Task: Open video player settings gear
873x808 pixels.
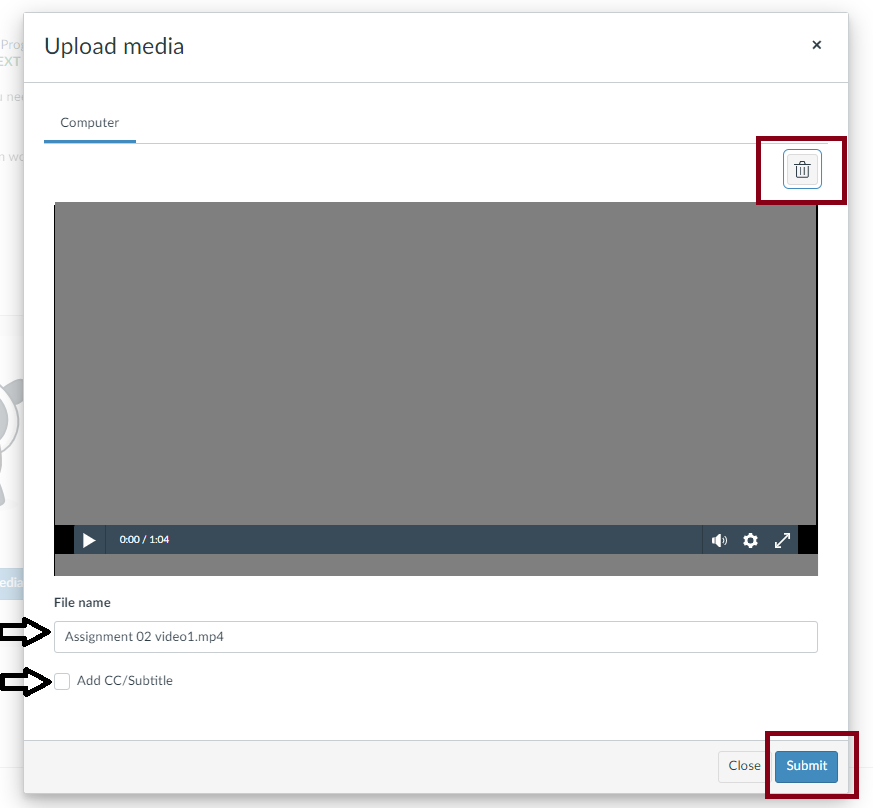Action: click(750, 540)
